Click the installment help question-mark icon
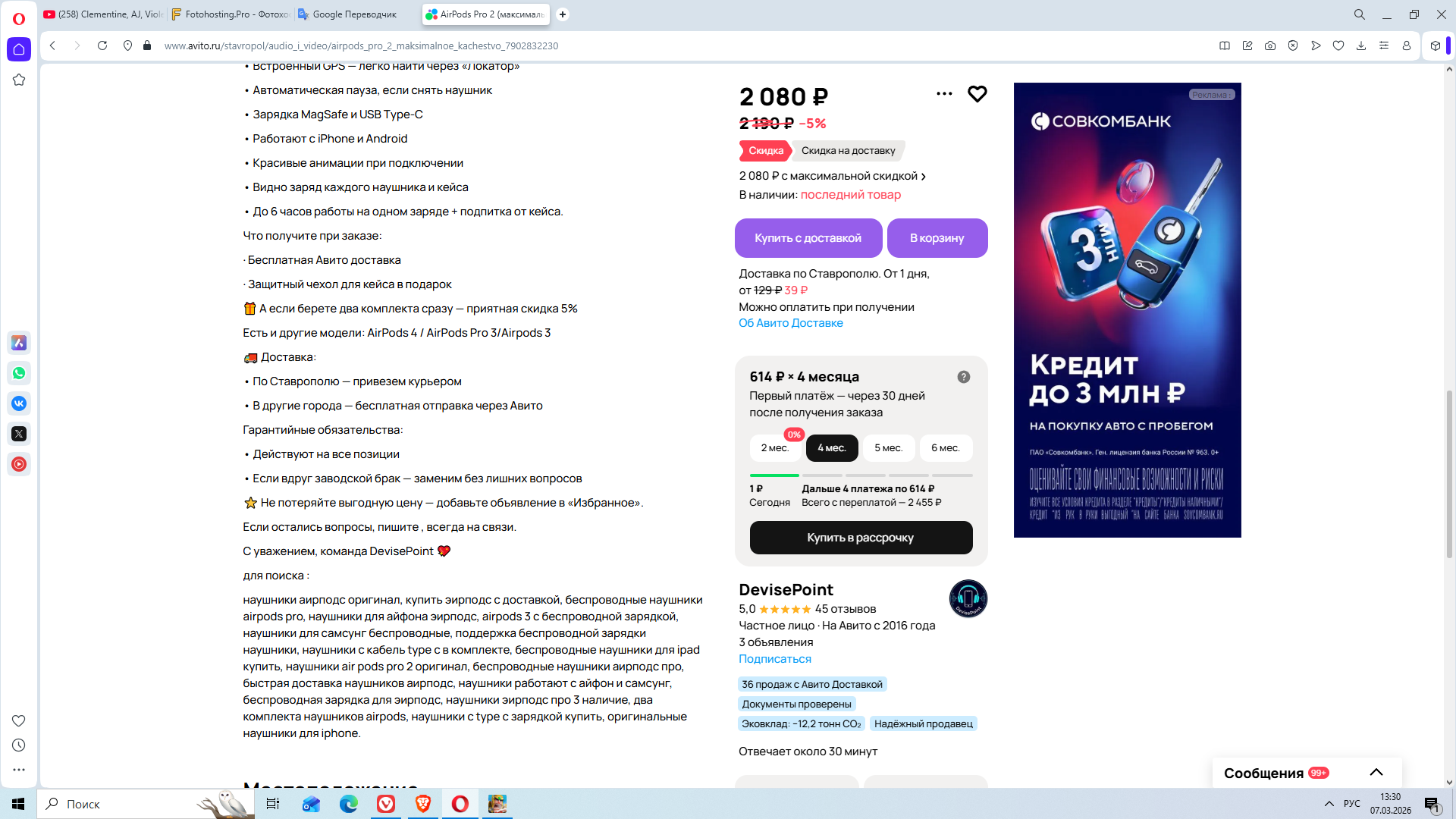Image resolution: width=1456 pixels, height=819 pixels. 963,377
